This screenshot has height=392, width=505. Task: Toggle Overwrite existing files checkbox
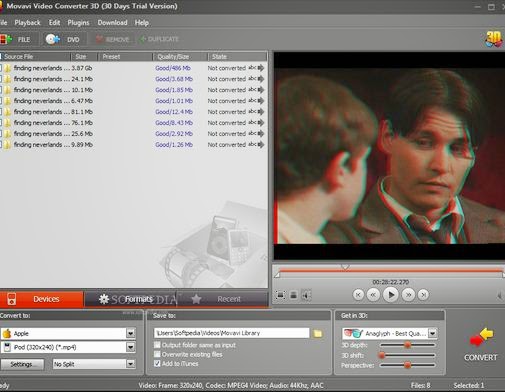pyautogui.click(x=157, y=354)
